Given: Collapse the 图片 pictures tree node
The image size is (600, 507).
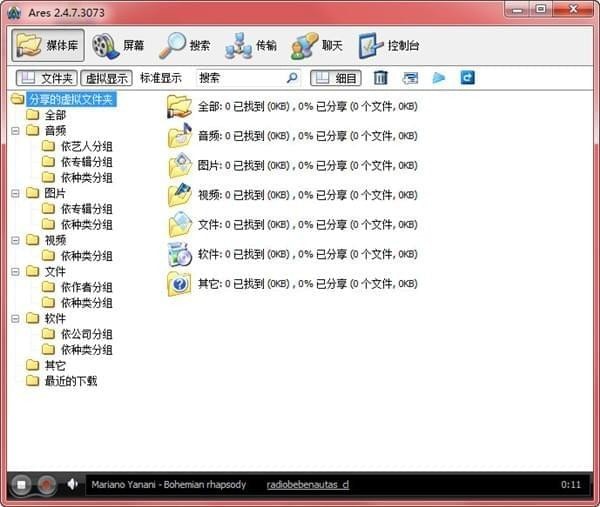Looking at the screenshot, I should tap(16, 193).
